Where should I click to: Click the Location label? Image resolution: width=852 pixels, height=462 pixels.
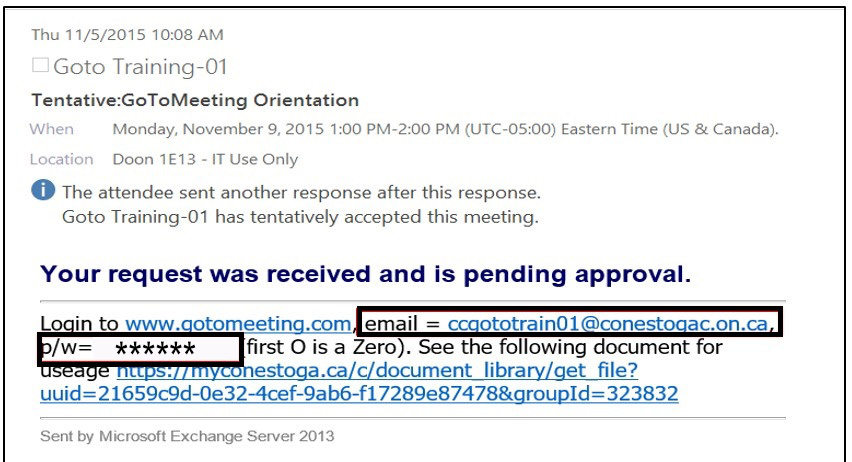(x=61, y=159)
